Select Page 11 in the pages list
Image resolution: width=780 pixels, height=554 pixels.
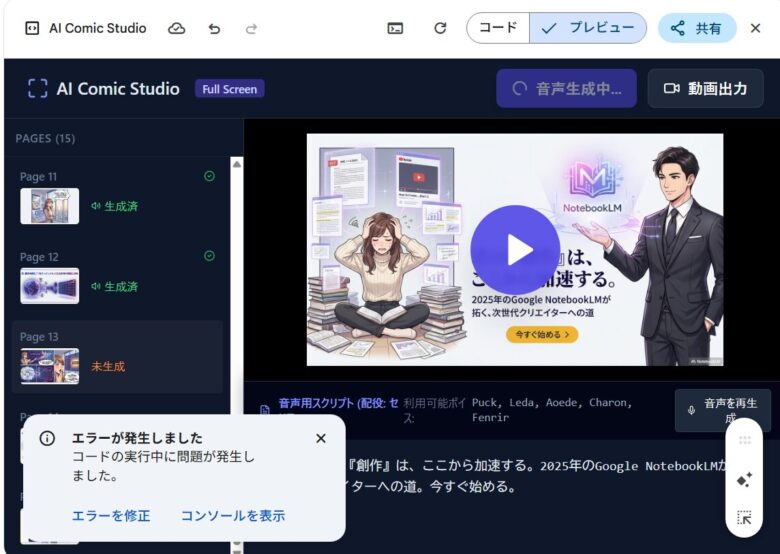coord(50,206)
